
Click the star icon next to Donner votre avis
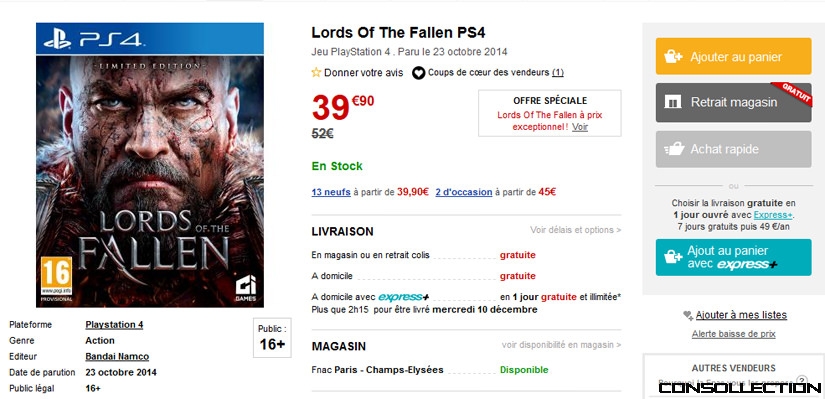(x=316, y=73)
